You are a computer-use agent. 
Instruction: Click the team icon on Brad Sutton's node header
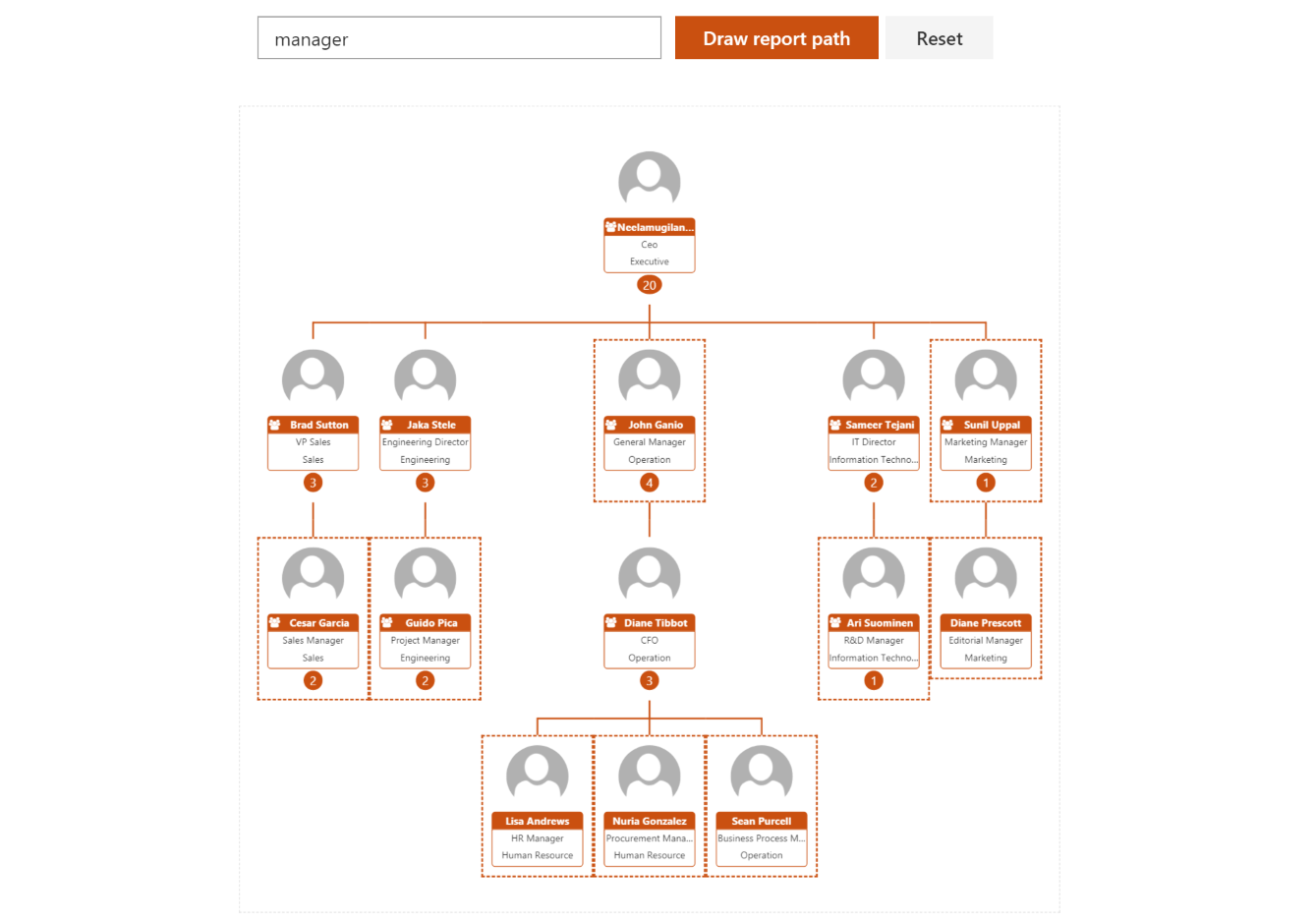274,425
